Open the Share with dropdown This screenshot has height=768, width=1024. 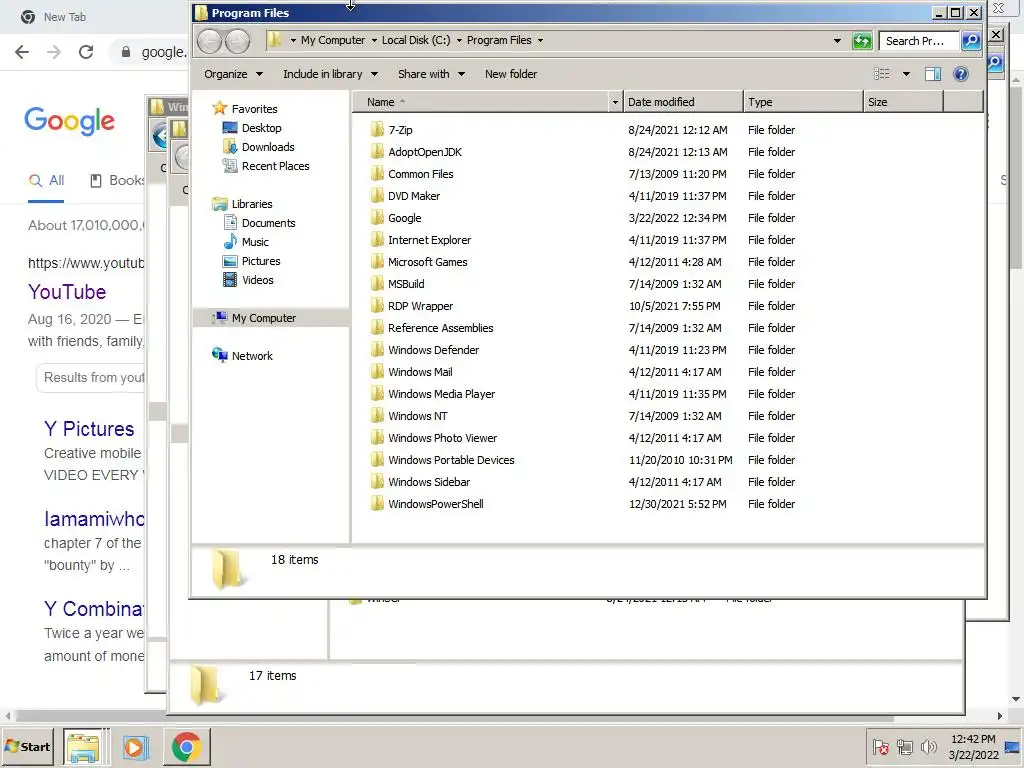pyautogui.click(x=431, y=74)
